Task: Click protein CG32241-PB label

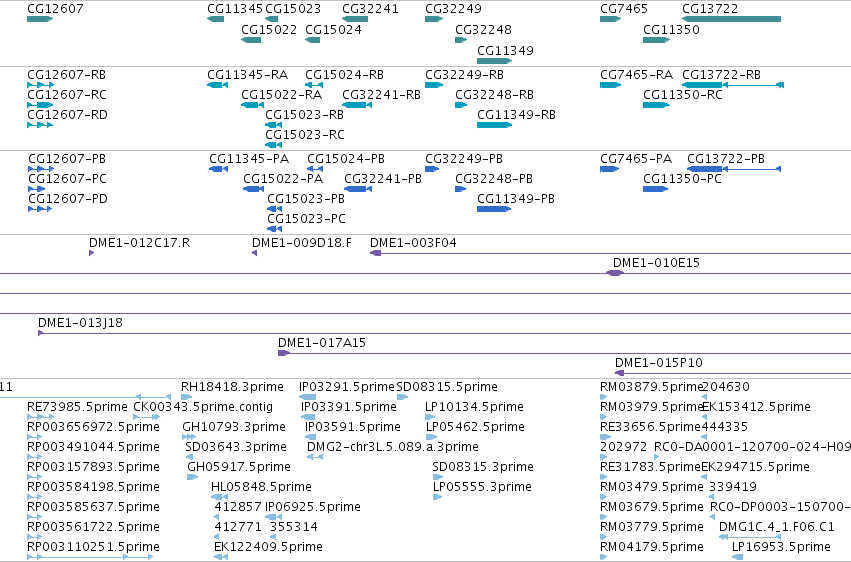Action: coord(383,178)
